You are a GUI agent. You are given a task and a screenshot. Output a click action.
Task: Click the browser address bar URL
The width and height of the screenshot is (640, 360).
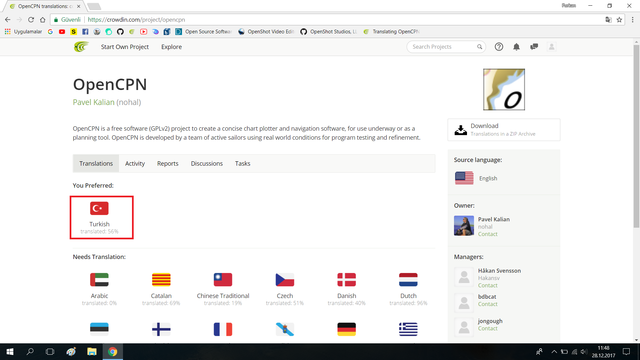[x=136, y=20]
